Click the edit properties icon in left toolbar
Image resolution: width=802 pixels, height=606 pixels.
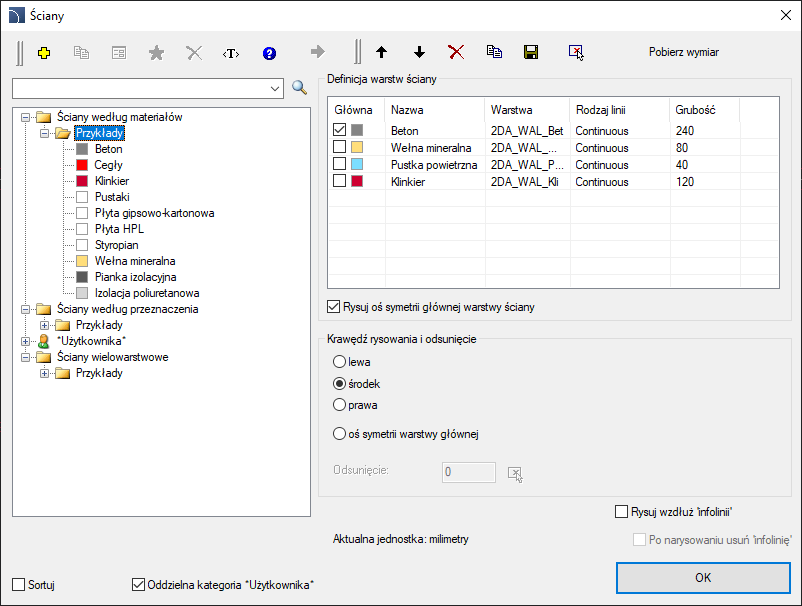tap(119, 53)
